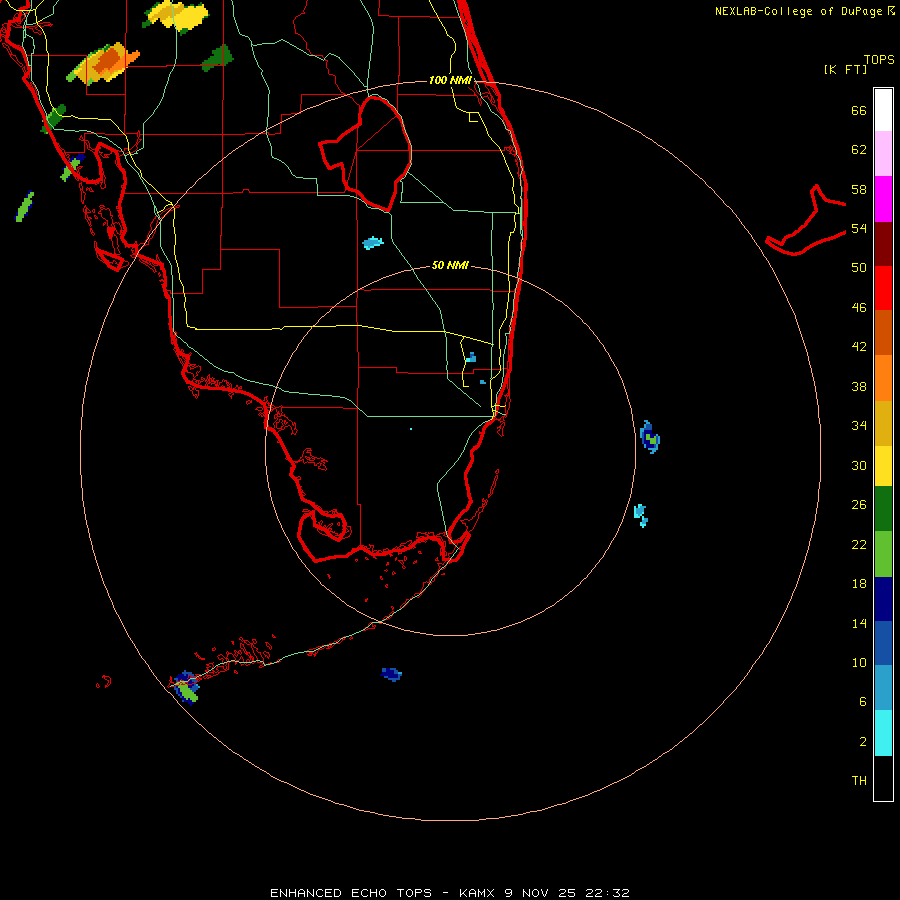
Task: Click the "66" legend value
Action: (x=859, y=110)
